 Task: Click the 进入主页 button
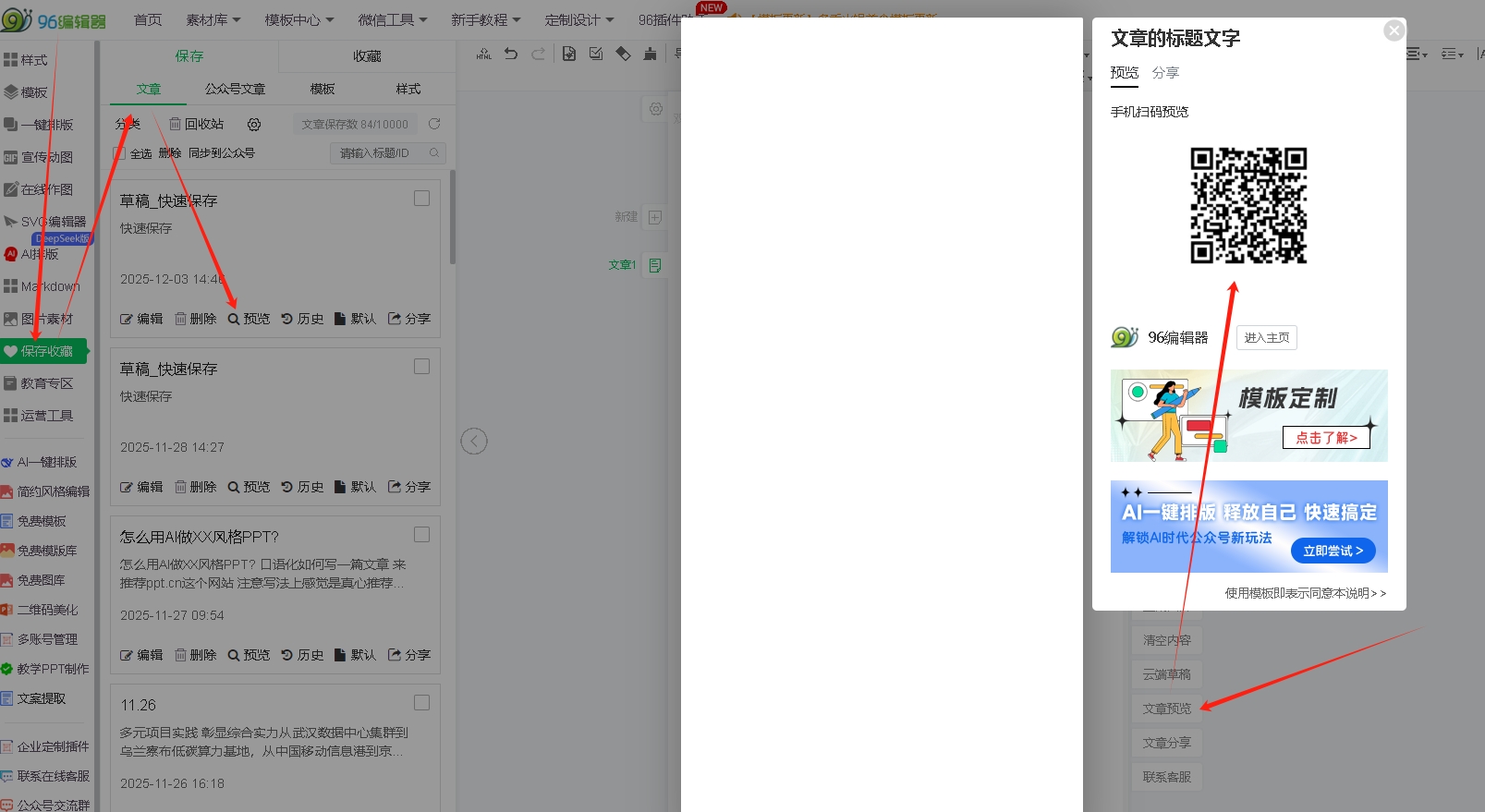coord(1266,338)
